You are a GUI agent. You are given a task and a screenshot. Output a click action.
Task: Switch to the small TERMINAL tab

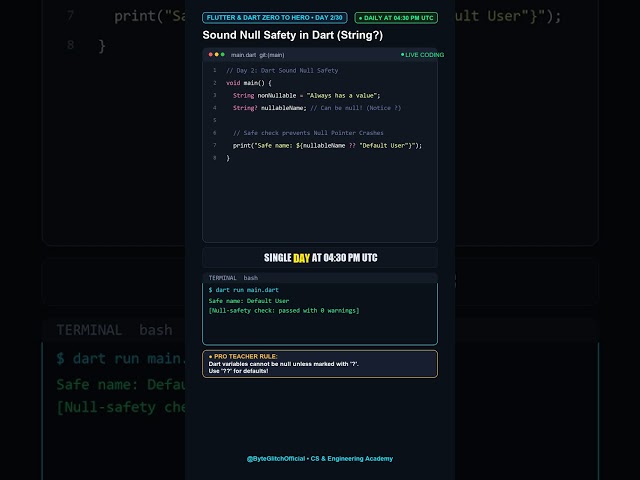point(222,278)
